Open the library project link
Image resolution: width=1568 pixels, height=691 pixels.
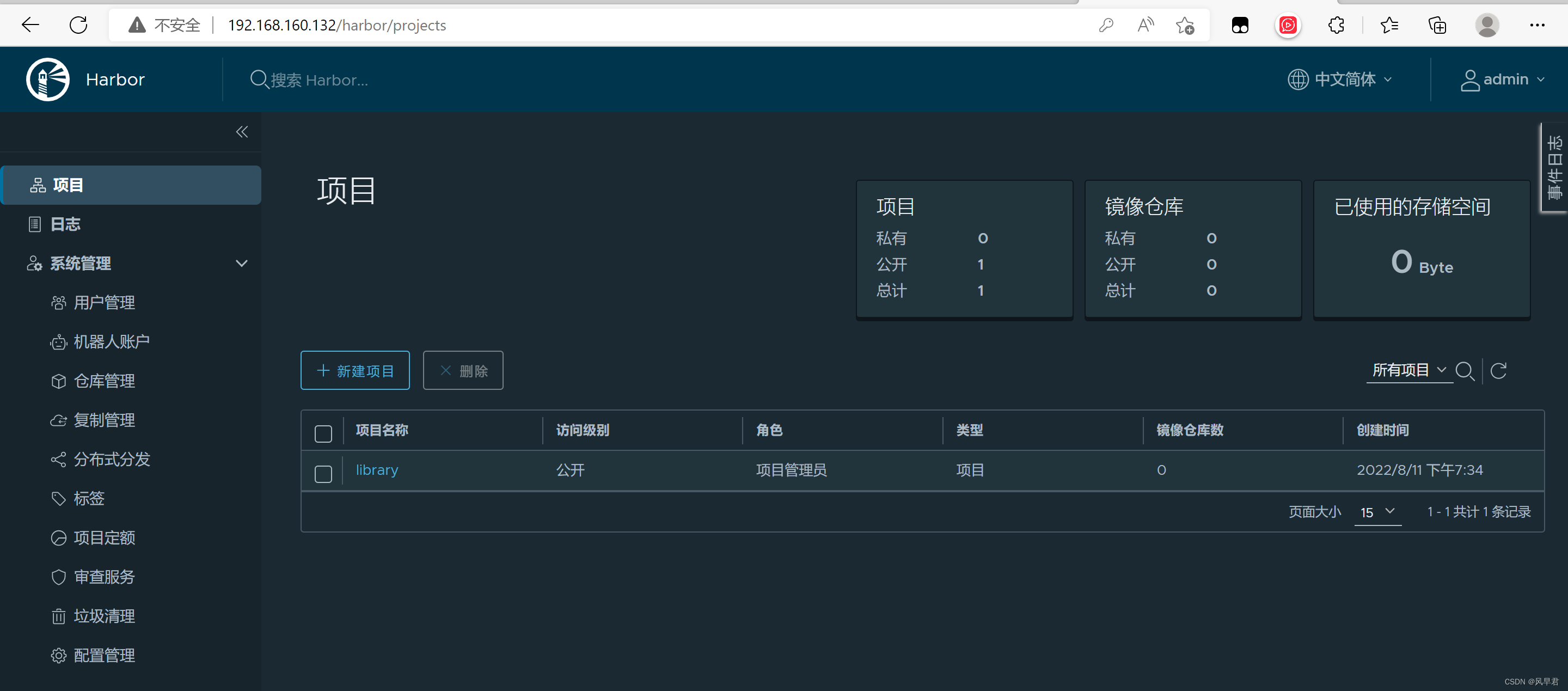[x=377, y=469]
